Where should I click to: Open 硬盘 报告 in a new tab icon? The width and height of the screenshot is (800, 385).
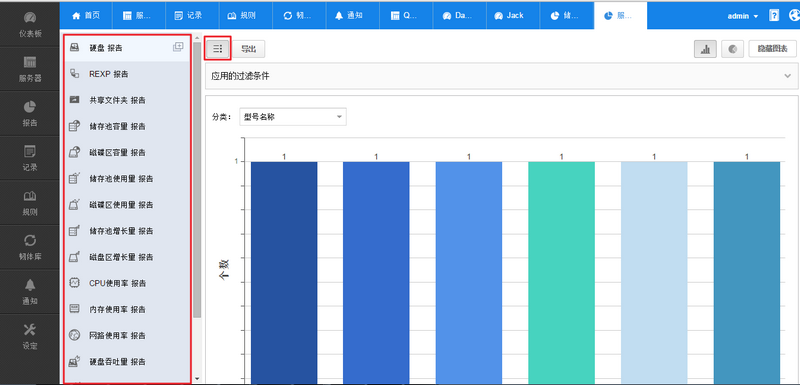point(178,47)
